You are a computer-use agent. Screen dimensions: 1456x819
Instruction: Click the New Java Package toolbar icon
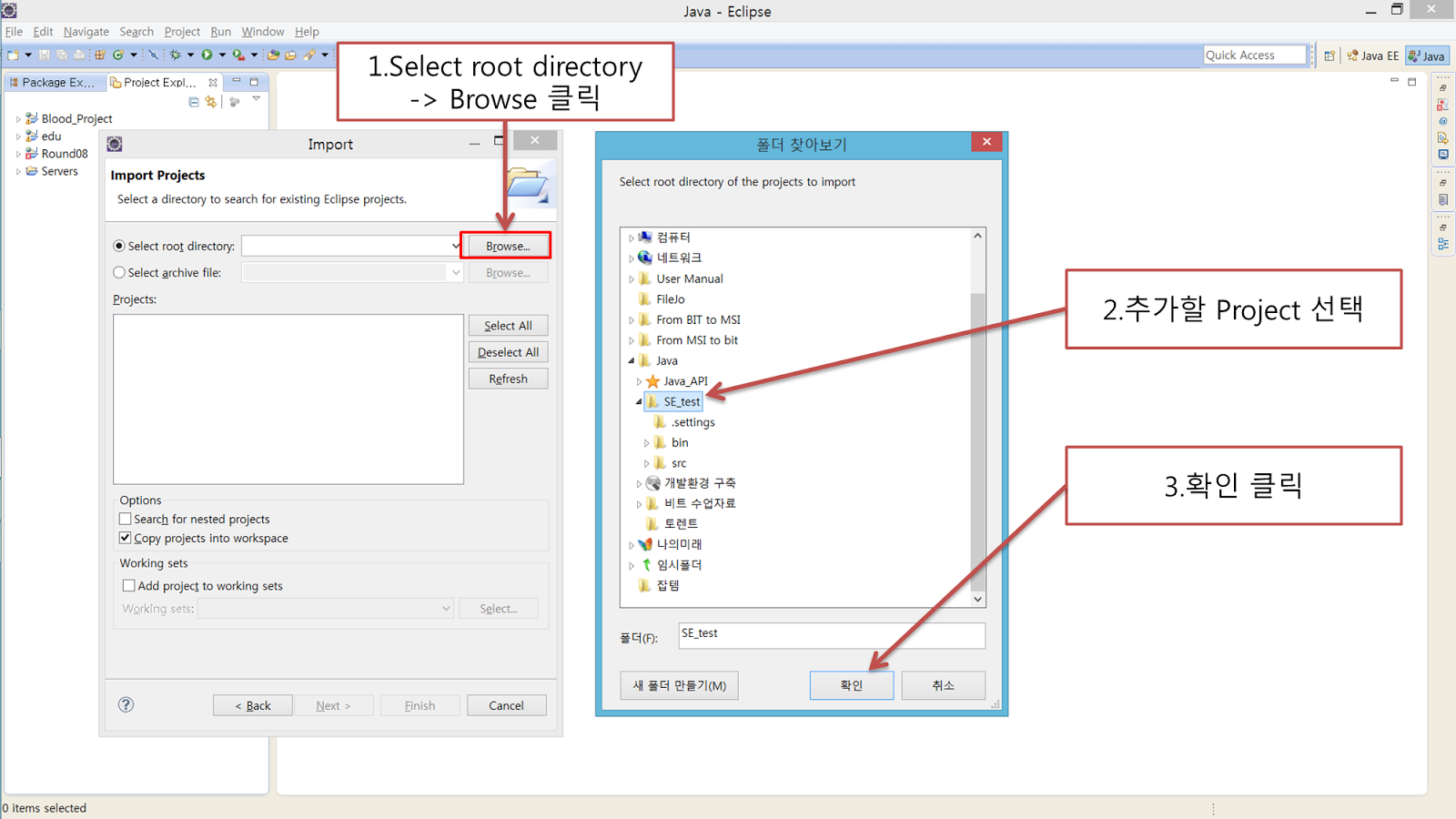[x=100, y=56]
